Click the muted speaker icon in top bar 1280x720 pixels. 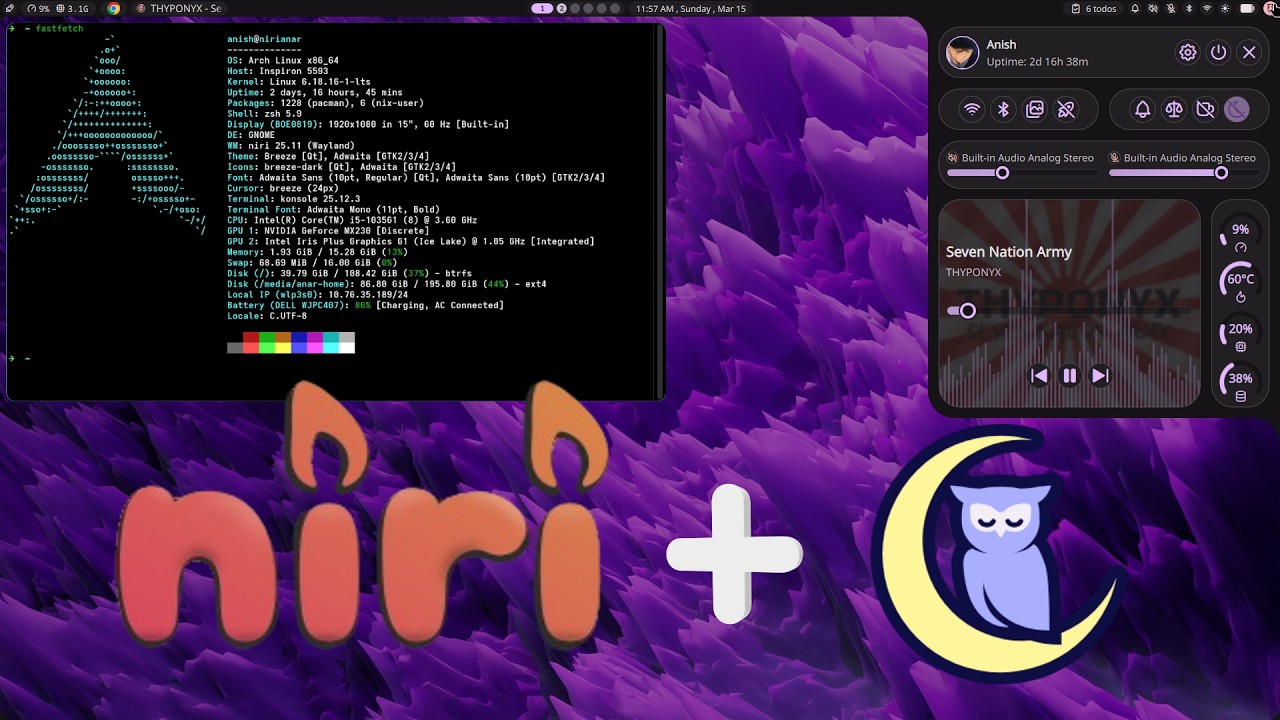[1153, 8]
